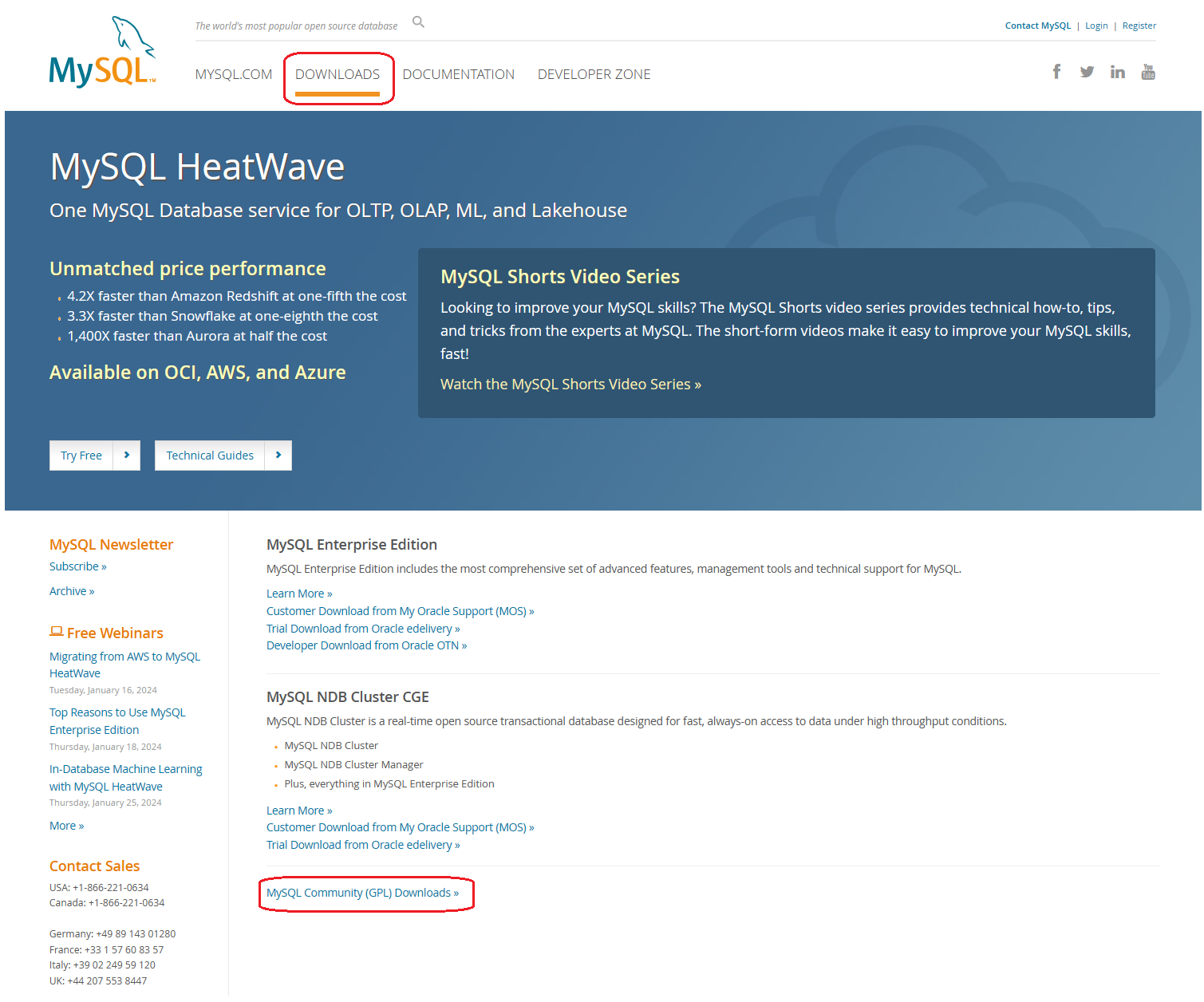Click the Login link
This screenshot has width=1204, height=1002.
[x=1096, y=26]
